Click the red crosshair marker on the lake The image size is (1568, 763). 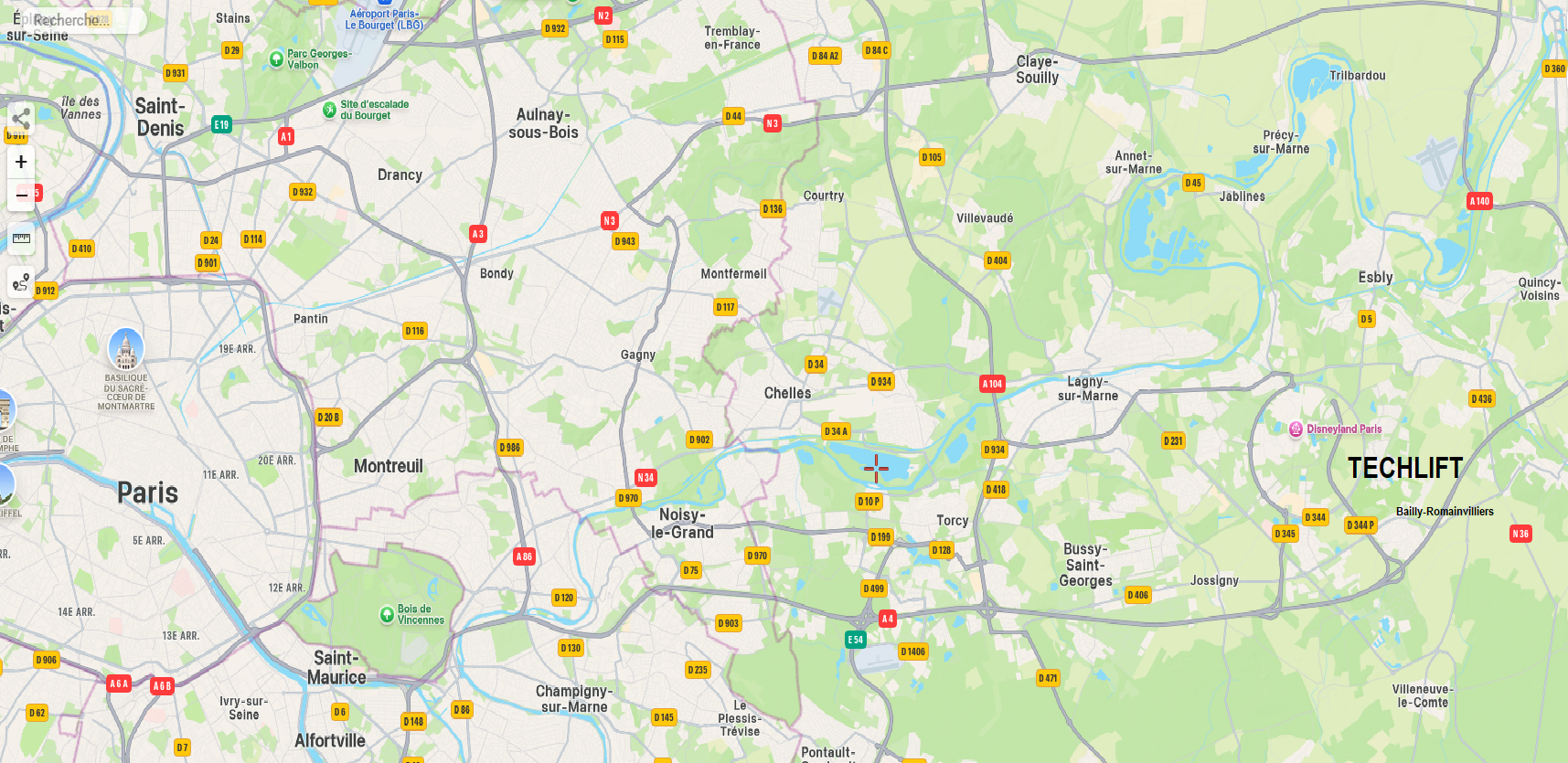[876, 469]
